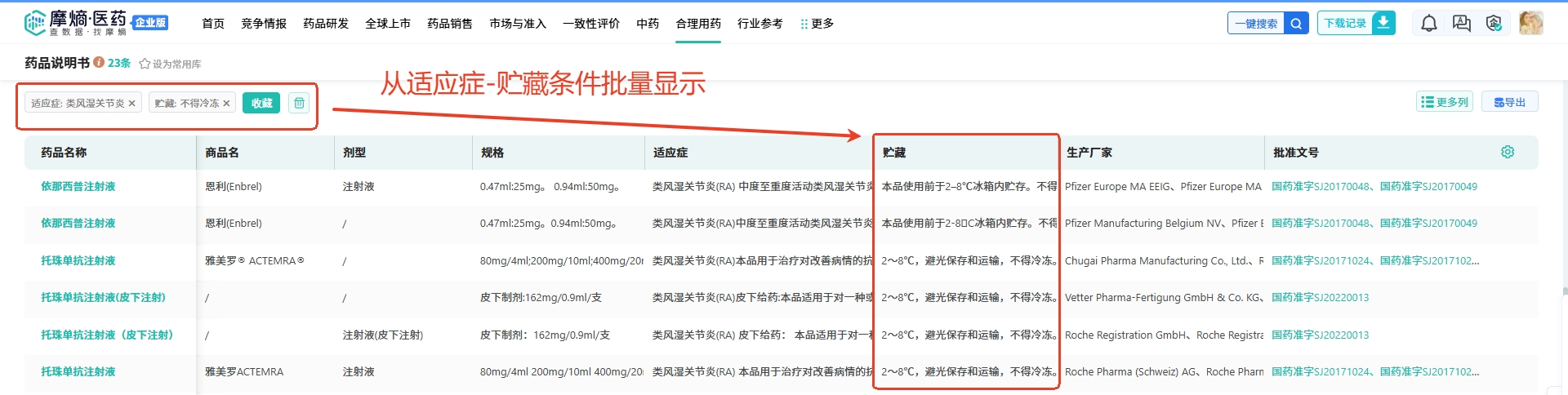Viewport: 1568px width, 395px height.
Task: Click 国药准字SJ20171024 in 雅美罗® row
Action: coord(1321,260)
